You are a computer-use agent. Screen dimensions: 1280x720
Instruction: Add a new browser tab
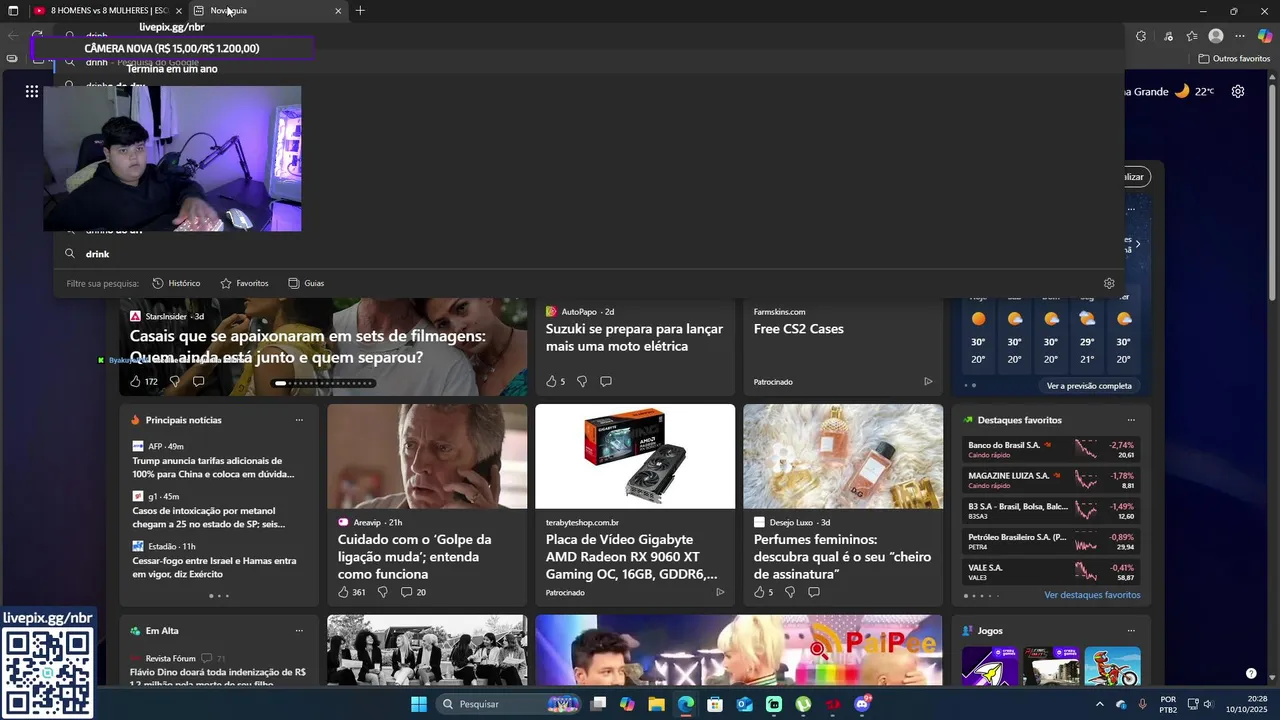tap(360, 11)
